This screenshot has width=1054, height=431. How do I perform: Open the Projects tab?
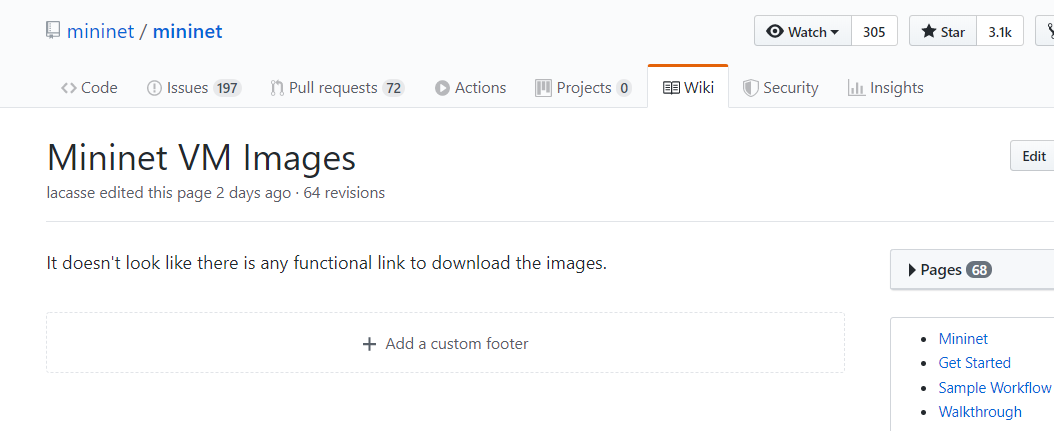pos(583,88)
